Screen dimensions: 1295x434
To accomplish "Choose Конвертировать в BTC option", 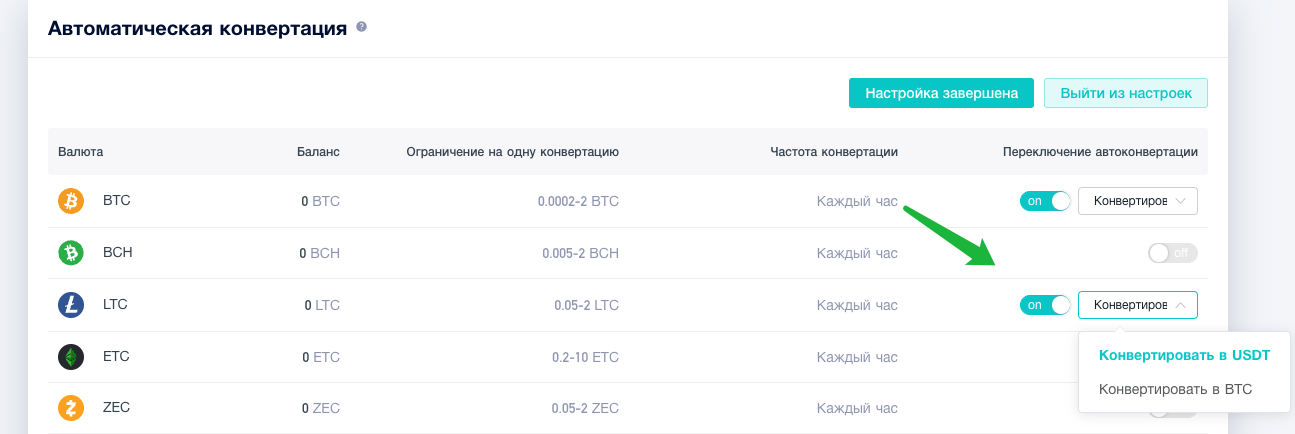I will point(1175,389).
